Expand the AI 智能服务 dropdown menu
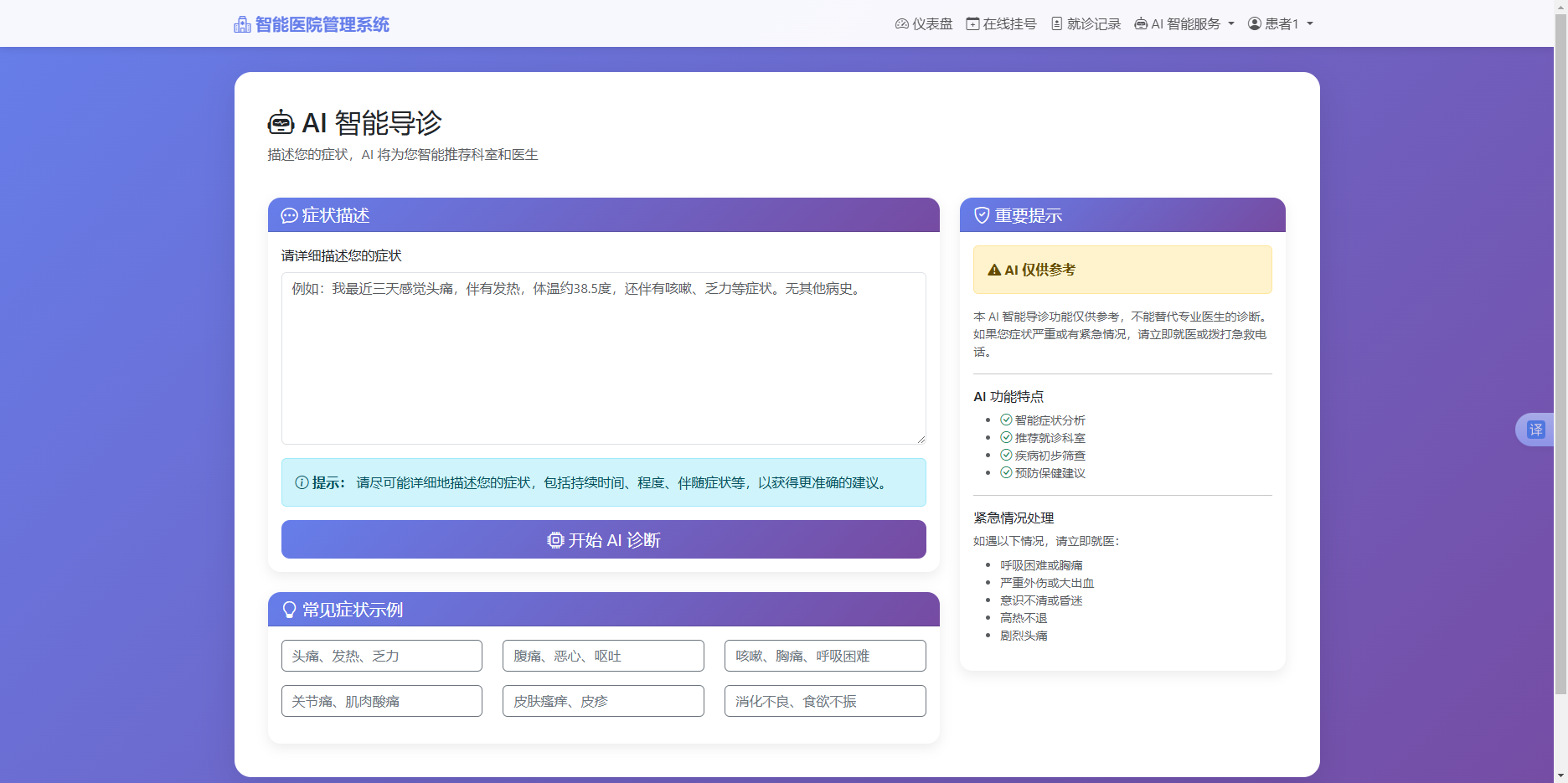 1184,23
